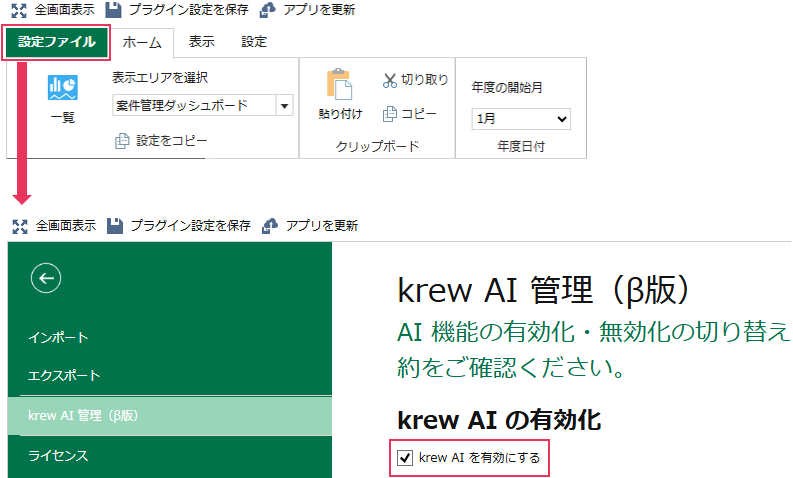This screenshot has height=478, width=793.
Task: Click 設定をコピー icon
Action: coord(122,142)
